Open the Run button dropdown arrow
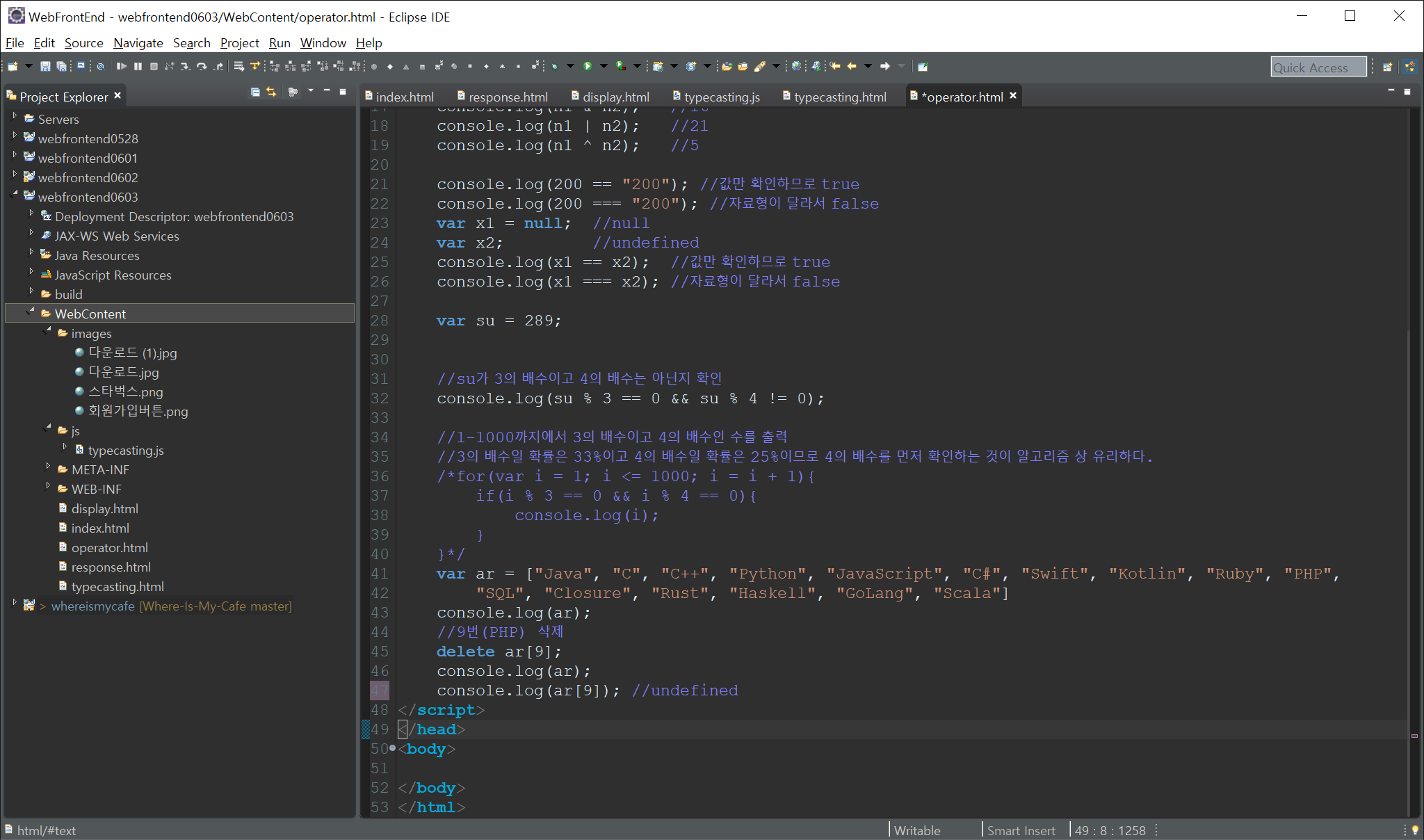The image size is (1424, 840). (603, 67)
